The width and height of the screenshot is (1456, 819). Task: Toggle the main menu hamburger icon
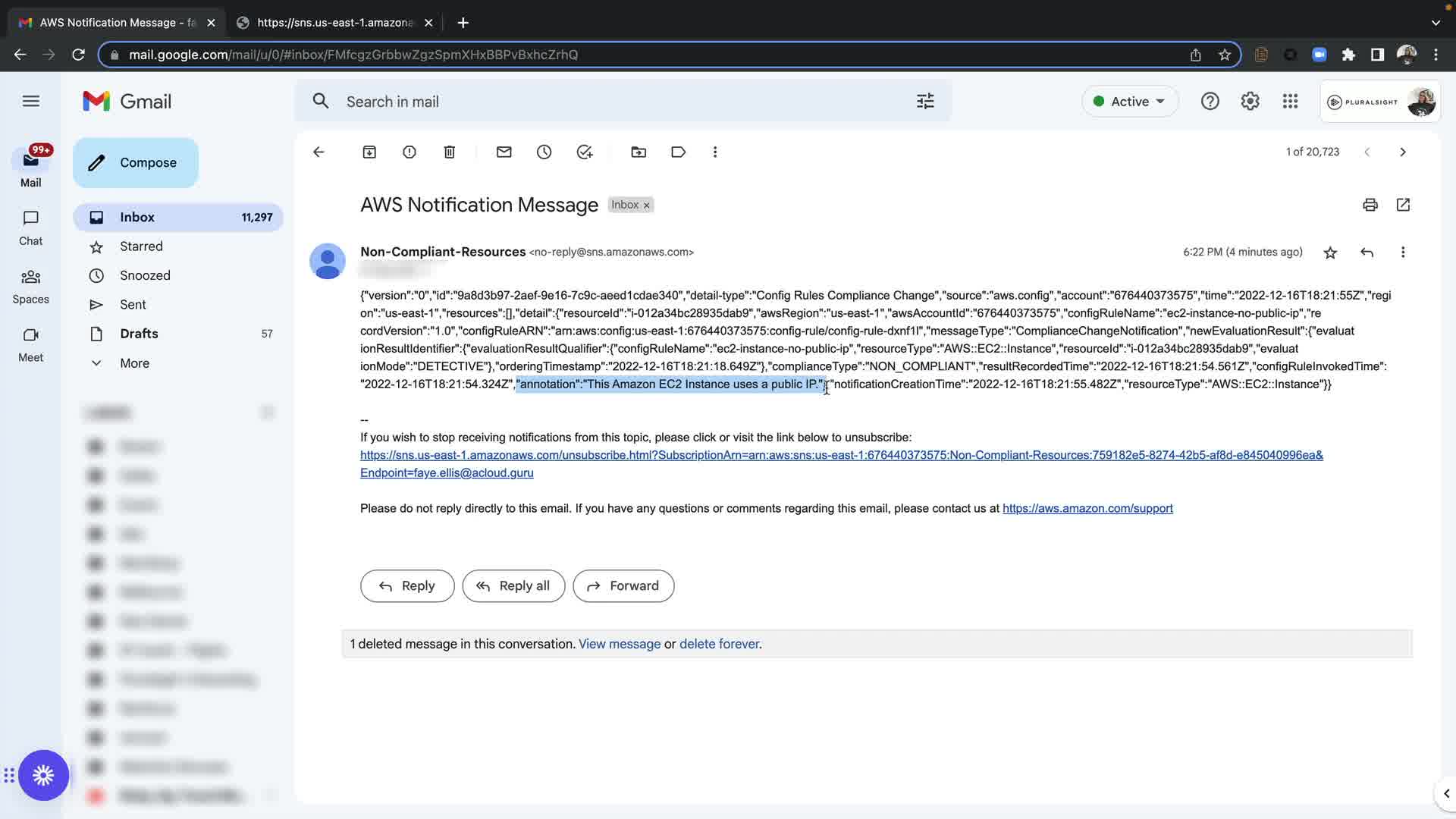pyautogui.click(x=31, y=102)
